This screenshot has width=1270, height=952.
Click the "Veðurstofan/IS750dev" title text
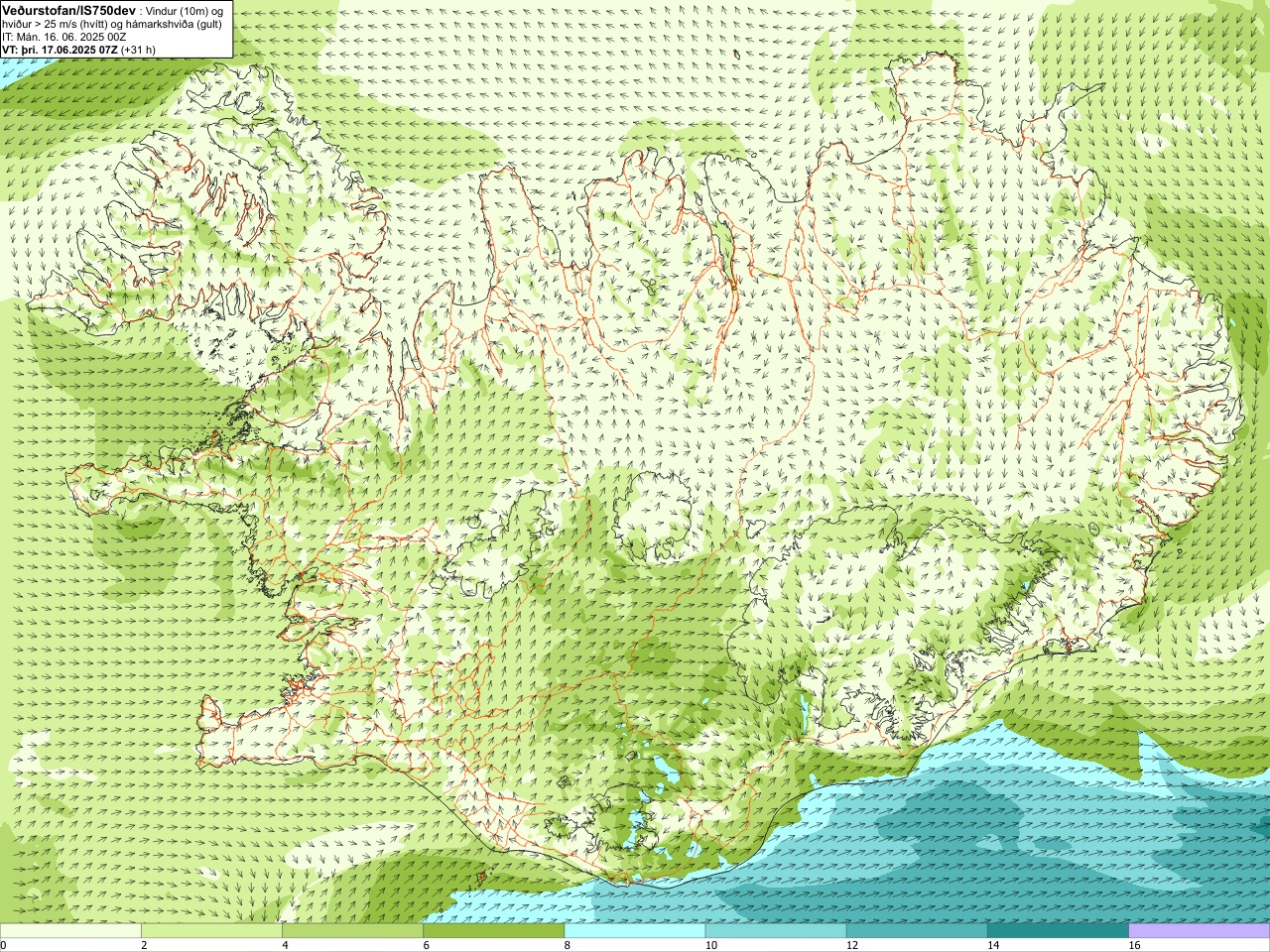69,9
